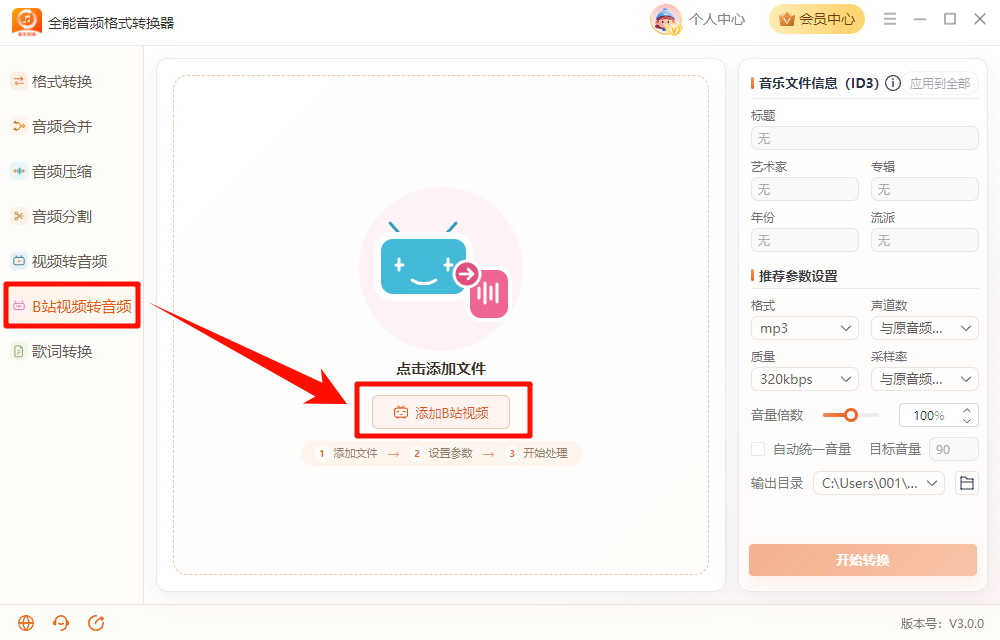Open the 格式转换 section in the sidebar
1000x640 pixels.
coord(61,82)
